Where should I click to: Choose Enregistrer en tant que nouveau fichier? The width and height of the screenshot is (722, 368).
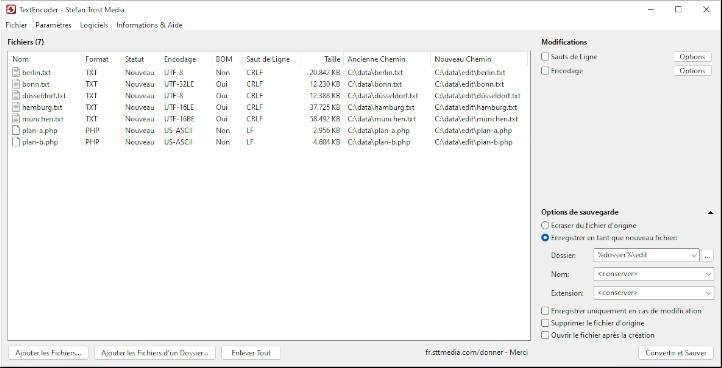pos(545,238)
